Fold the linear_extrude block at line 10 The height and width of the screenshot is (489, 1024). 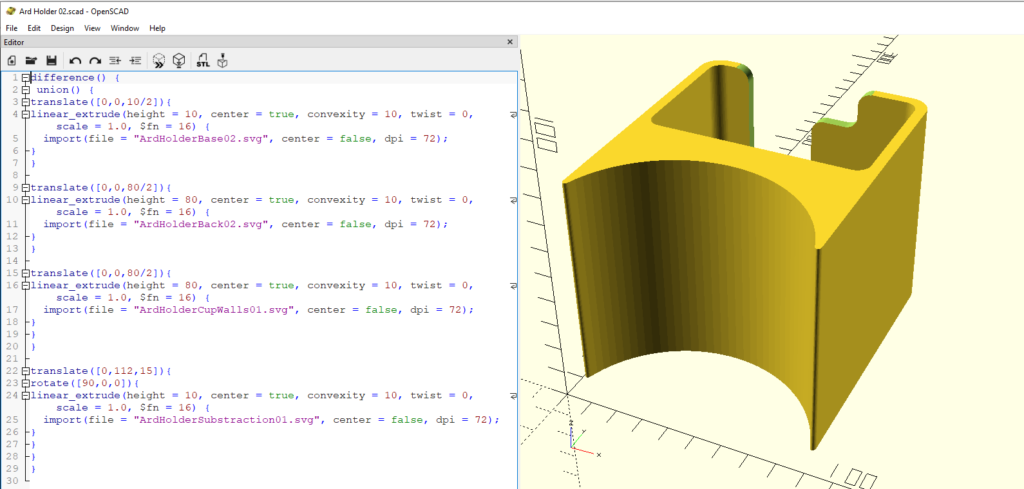pos(26,200)
